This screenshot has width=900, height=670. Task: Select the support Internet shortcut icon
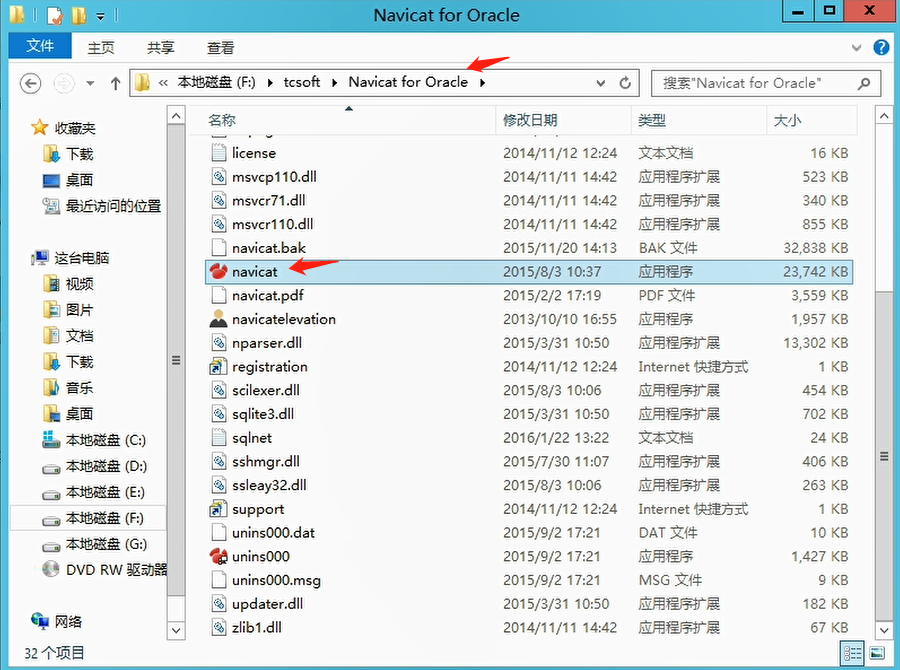point(219,509)
